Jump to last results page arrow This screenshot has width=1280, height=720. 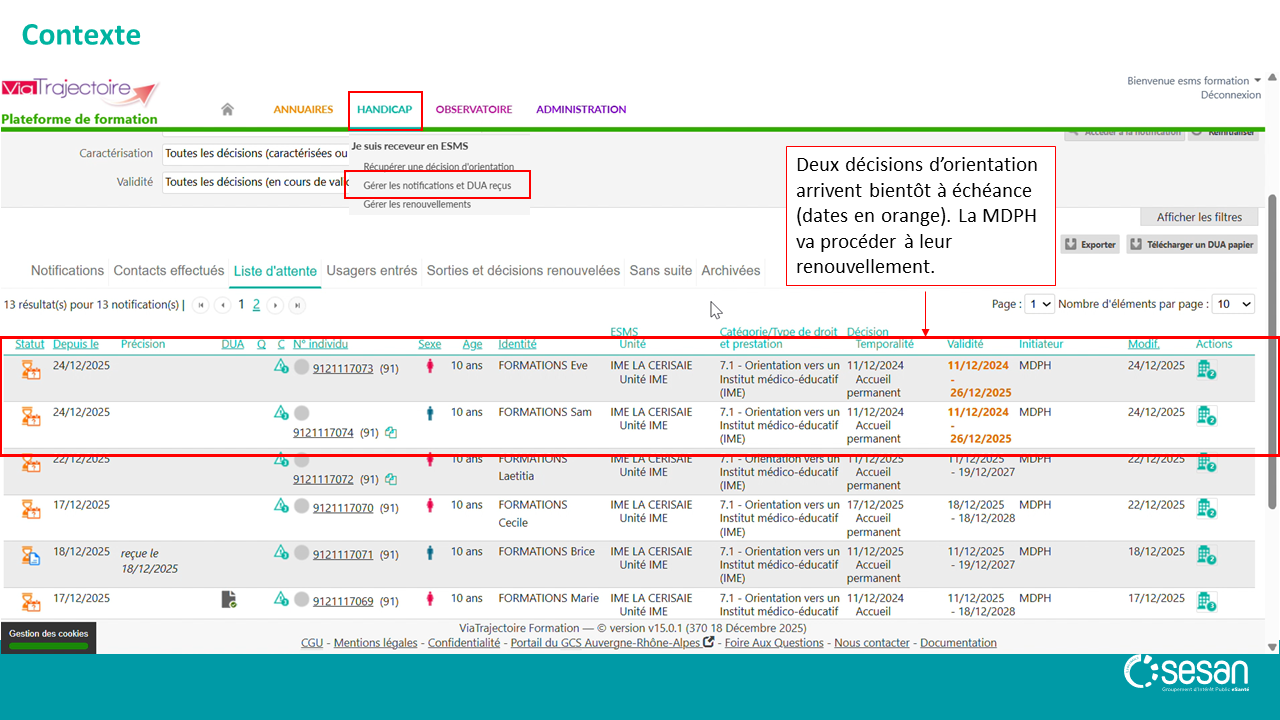tap(297, 305)
